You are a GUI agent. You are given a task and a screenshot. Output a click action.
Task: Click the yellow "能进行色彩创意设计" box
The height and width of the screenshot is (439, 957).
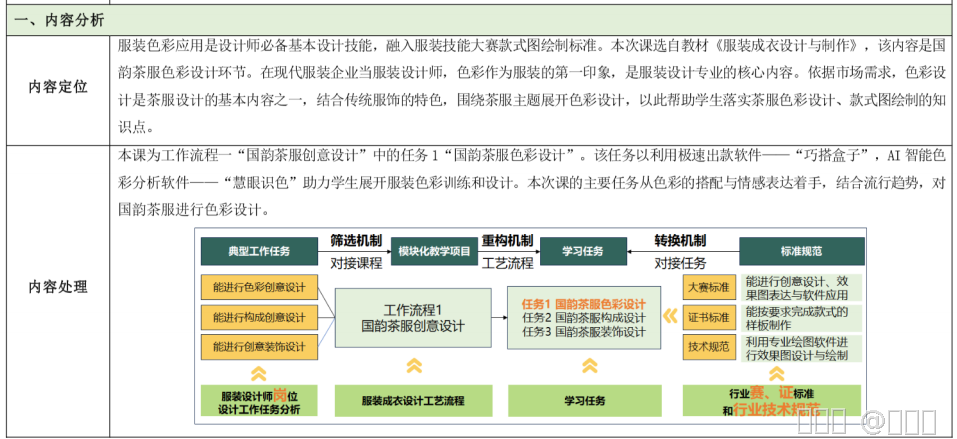pyautogui.click(x=259, y=287)
